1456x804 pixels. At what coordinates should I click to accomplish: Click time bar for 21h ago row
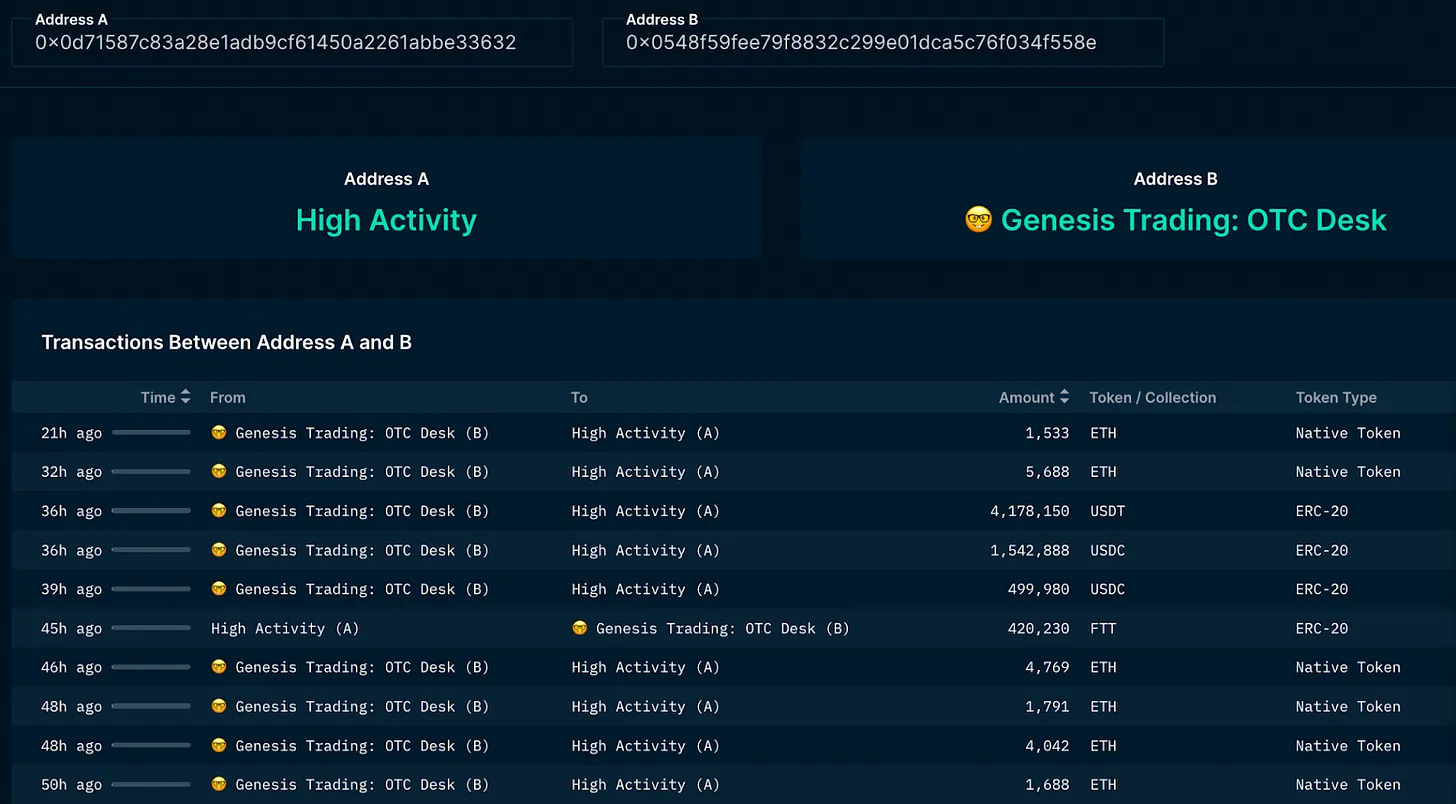point(151,433)
